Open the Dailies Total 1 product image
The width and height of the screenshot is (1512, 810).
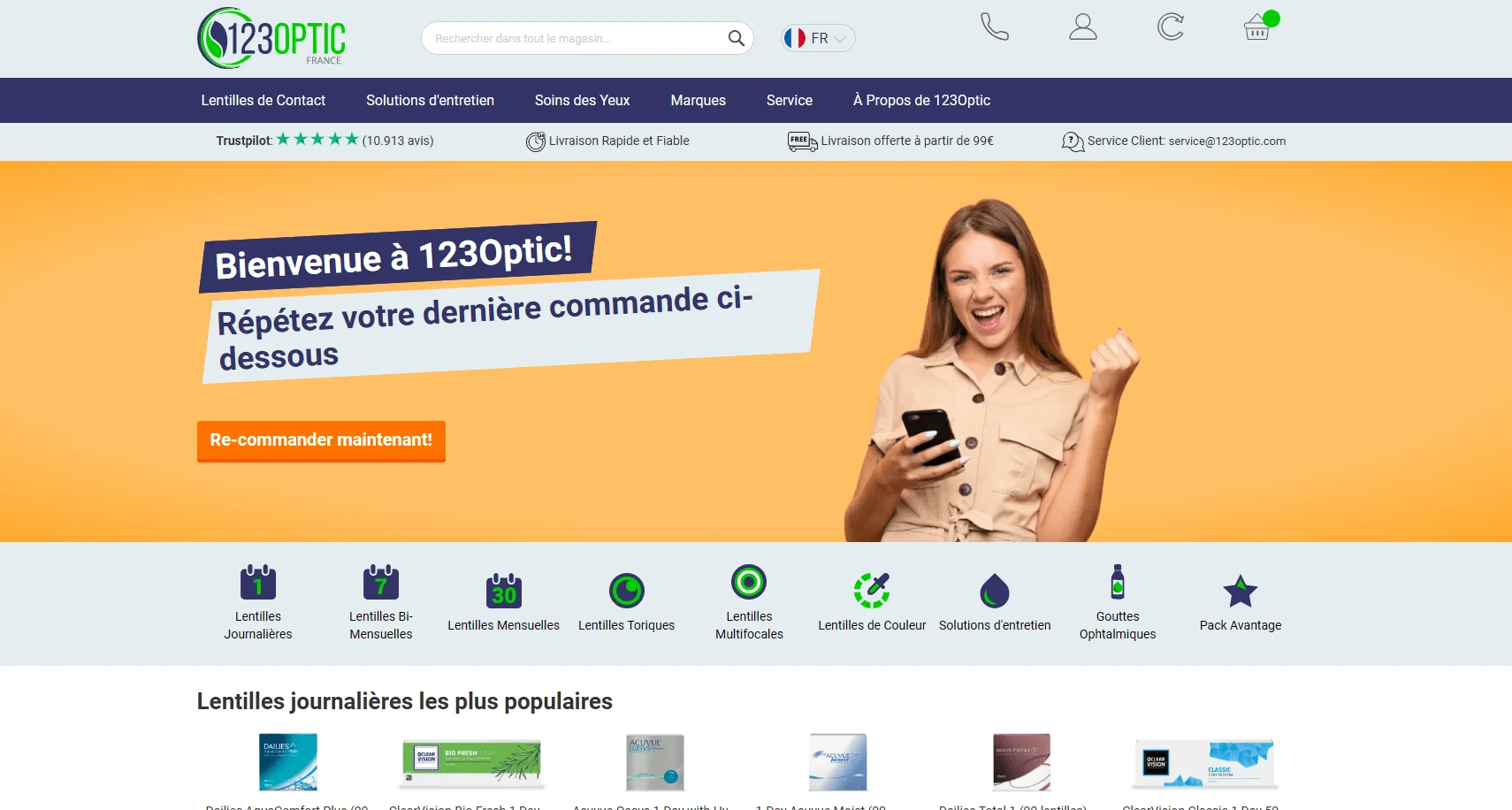(x=1021, y=761)
